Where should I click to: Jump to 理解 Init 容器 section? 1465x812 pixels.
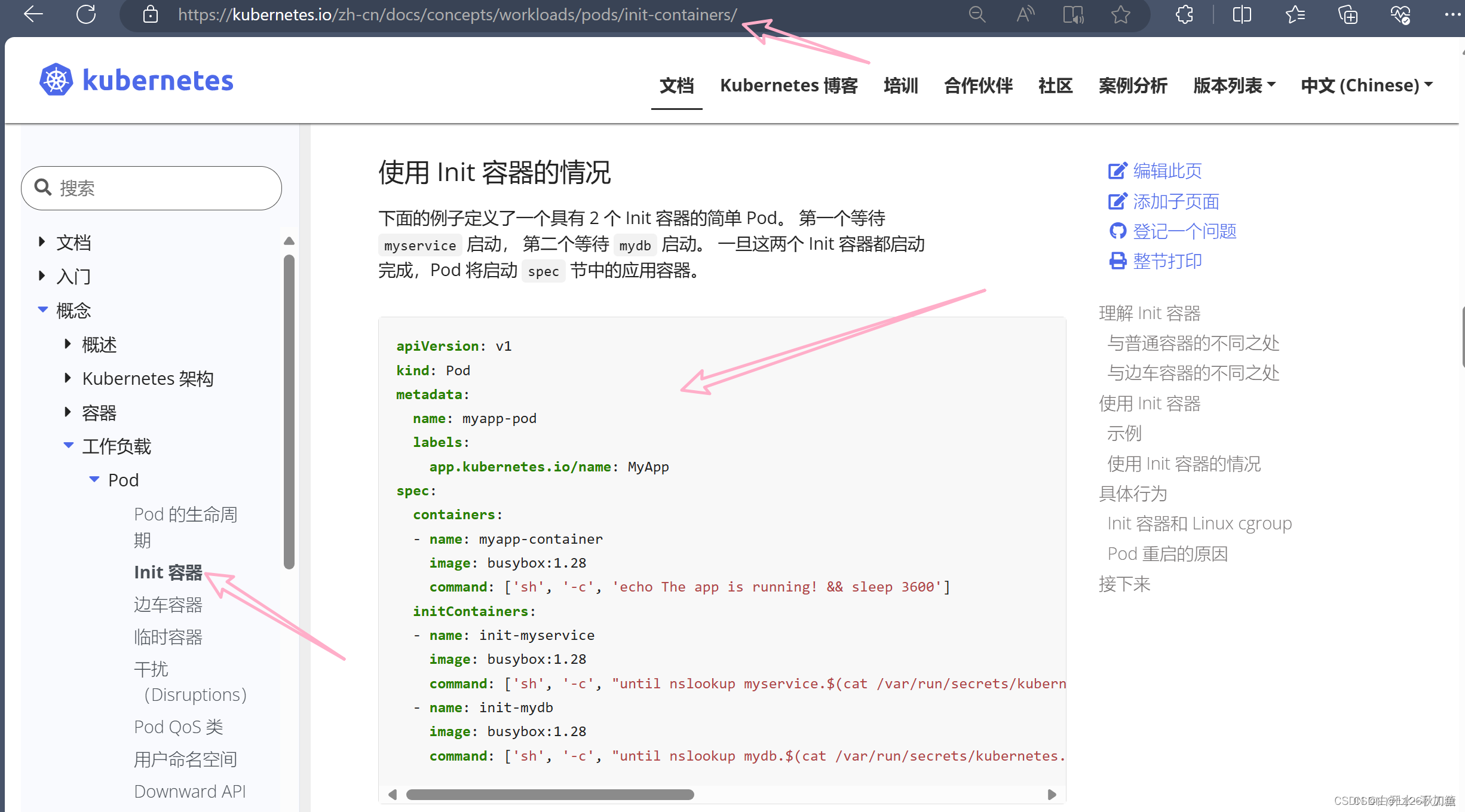click(1150, 313)
